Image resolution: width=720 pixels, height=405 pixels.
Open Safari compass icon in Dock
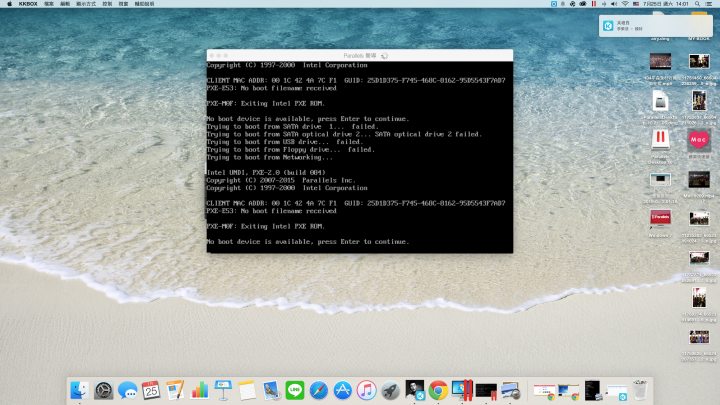pyautogui.click(x=319, y=390)
